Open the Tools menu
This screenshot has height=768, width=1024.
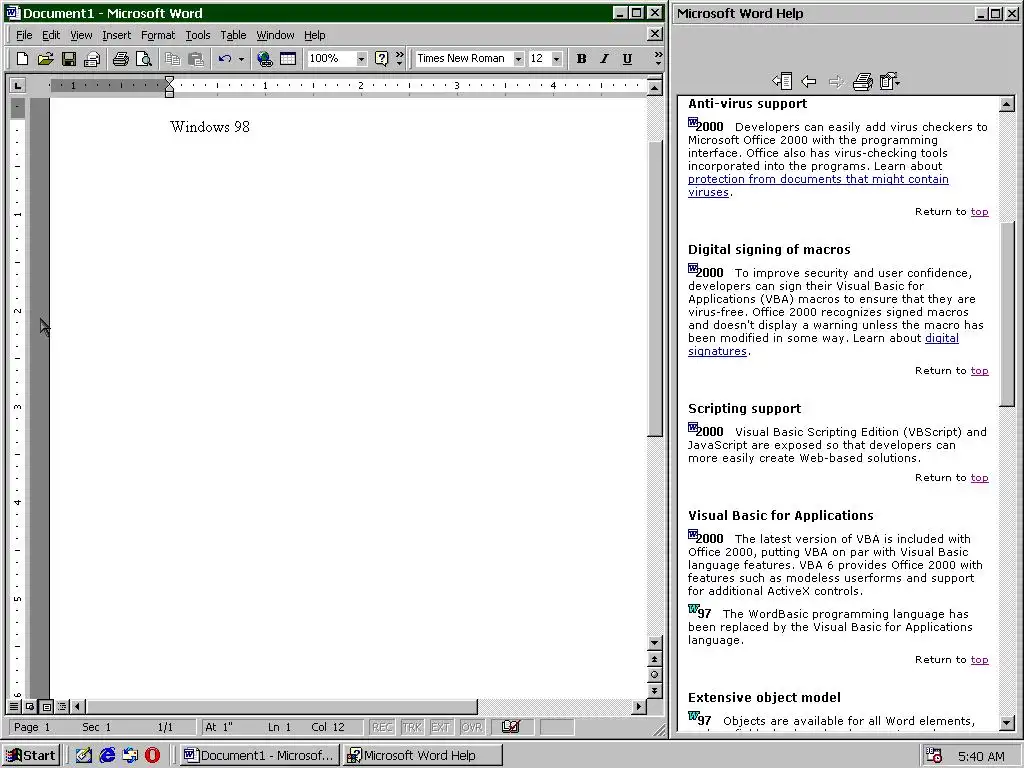click(x=198, y=35)
